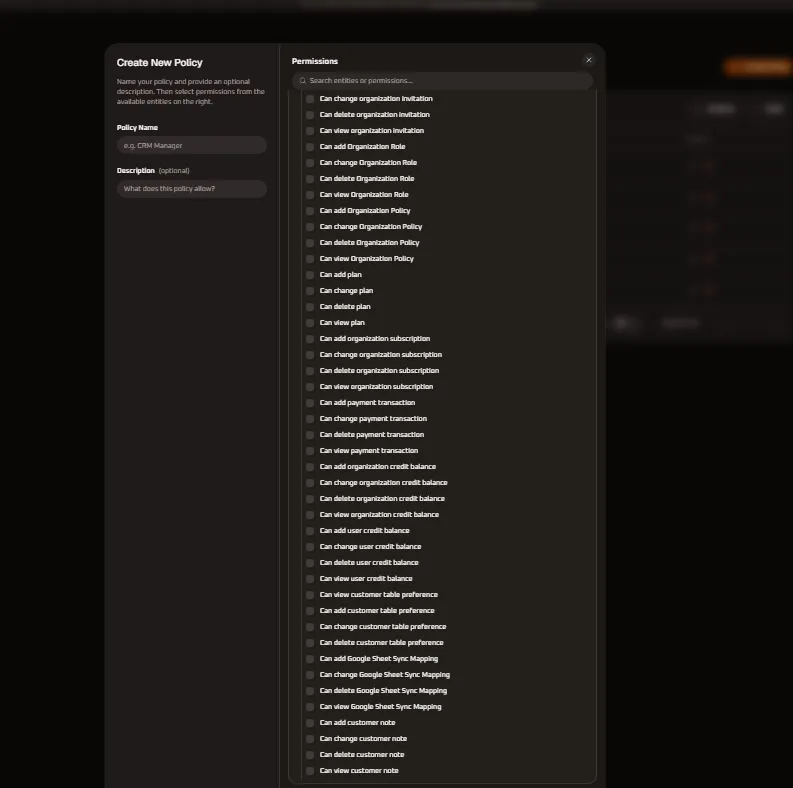Tick 'Can delete Organization Role' checkbox
793x788 pixels.
tap(310, 179)
